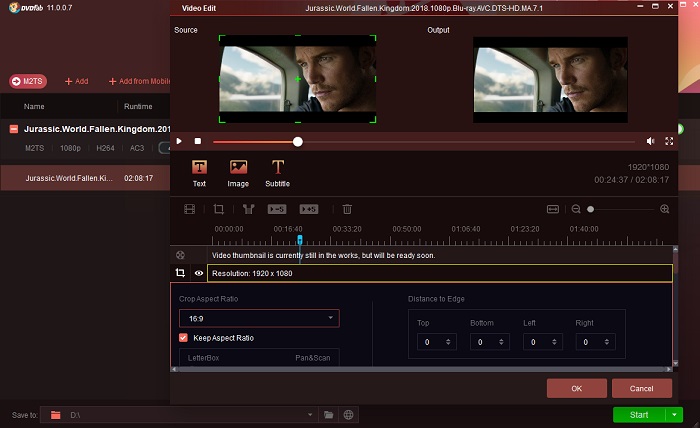The width and height of the screenshot is (700, 428).
Task: Step back five seconds button
Action: pos(277,209)
